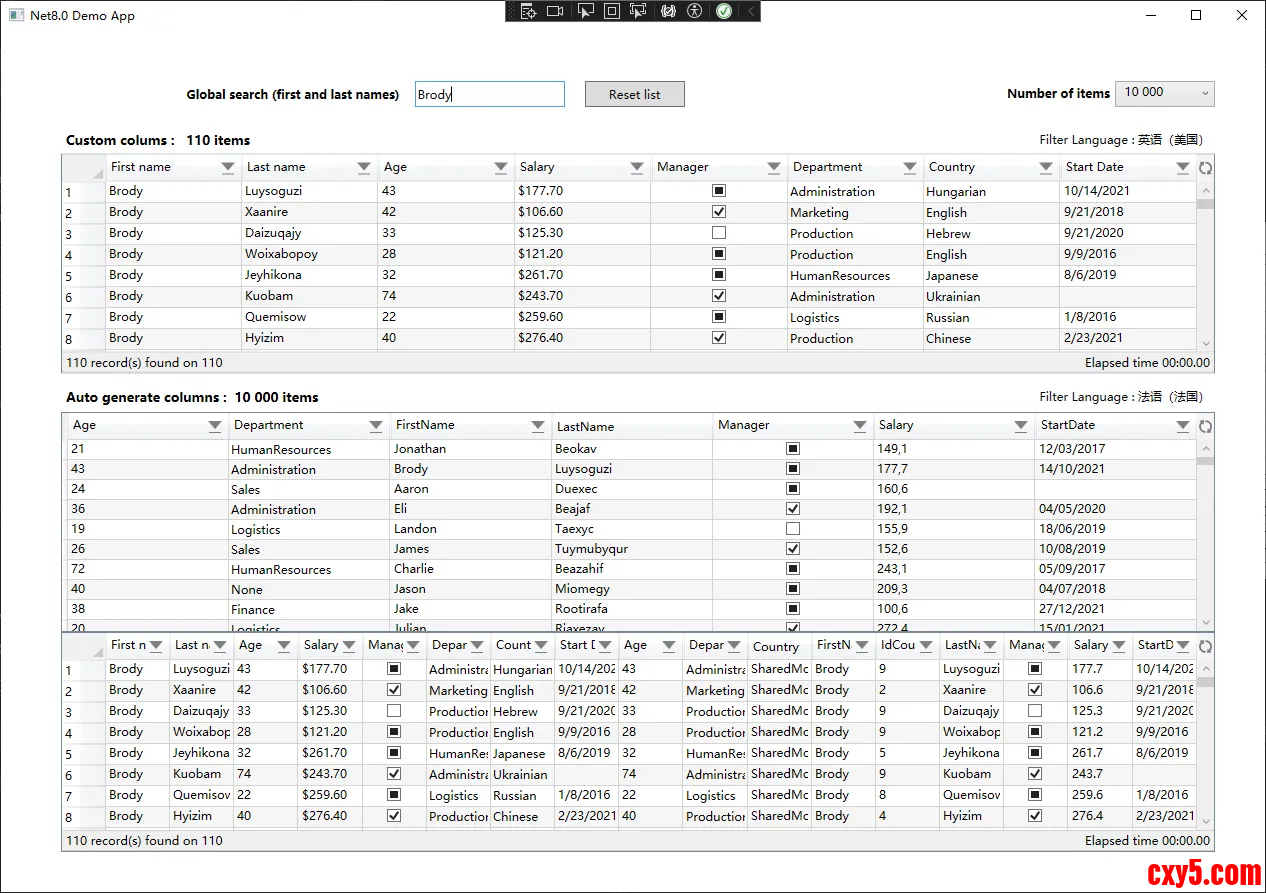
Task: Click the green Hot Reload checkmark icon
Action: 723,11
